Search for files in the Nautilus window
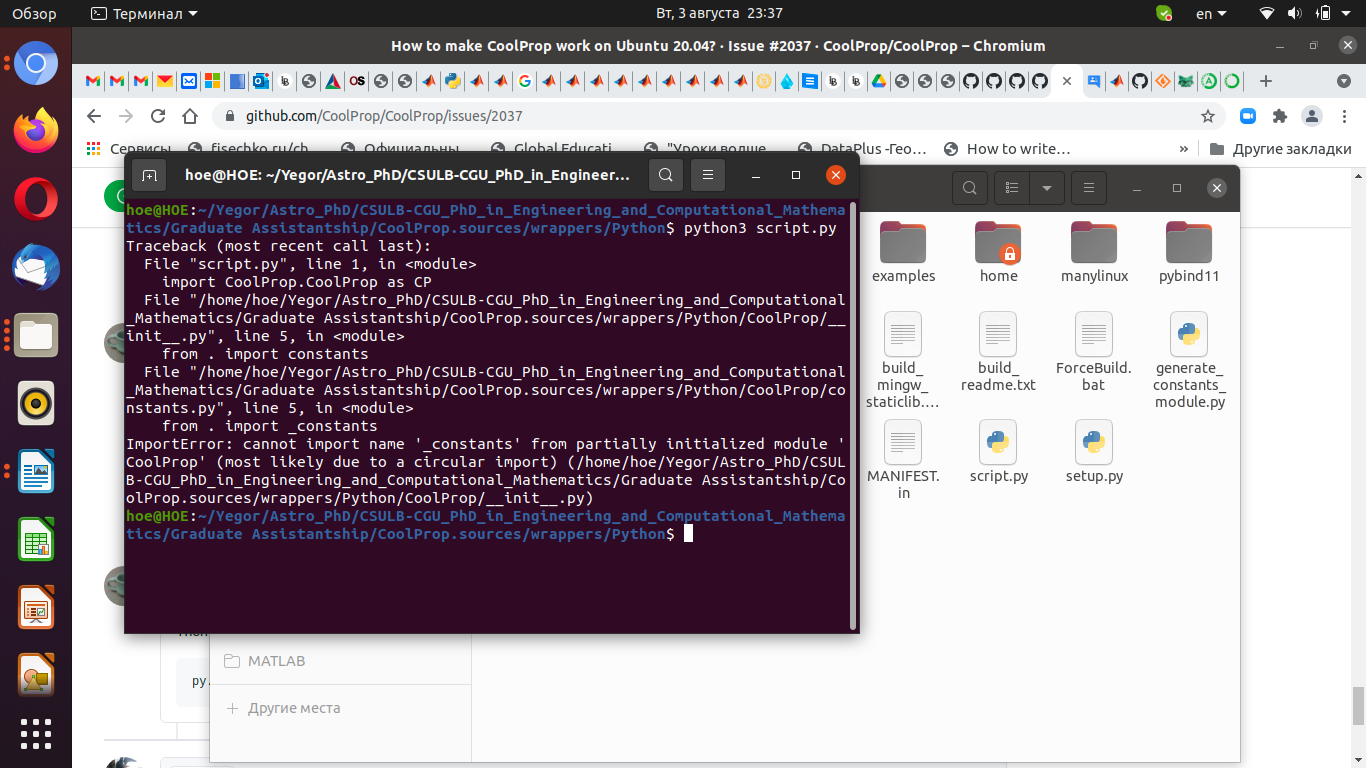This screenshot has width=1366, height=768. point(969,187)
